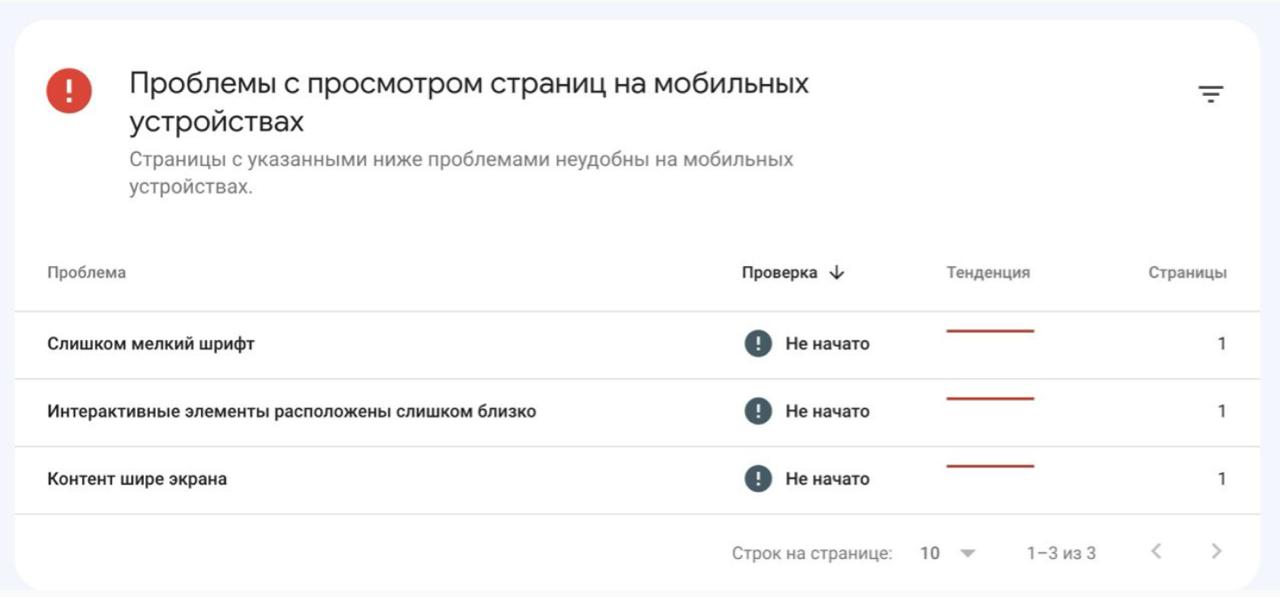Click status icon for Контент шире экрана
The width and height of the screenshot is (1280, 597).
click(x=758, y=479)
